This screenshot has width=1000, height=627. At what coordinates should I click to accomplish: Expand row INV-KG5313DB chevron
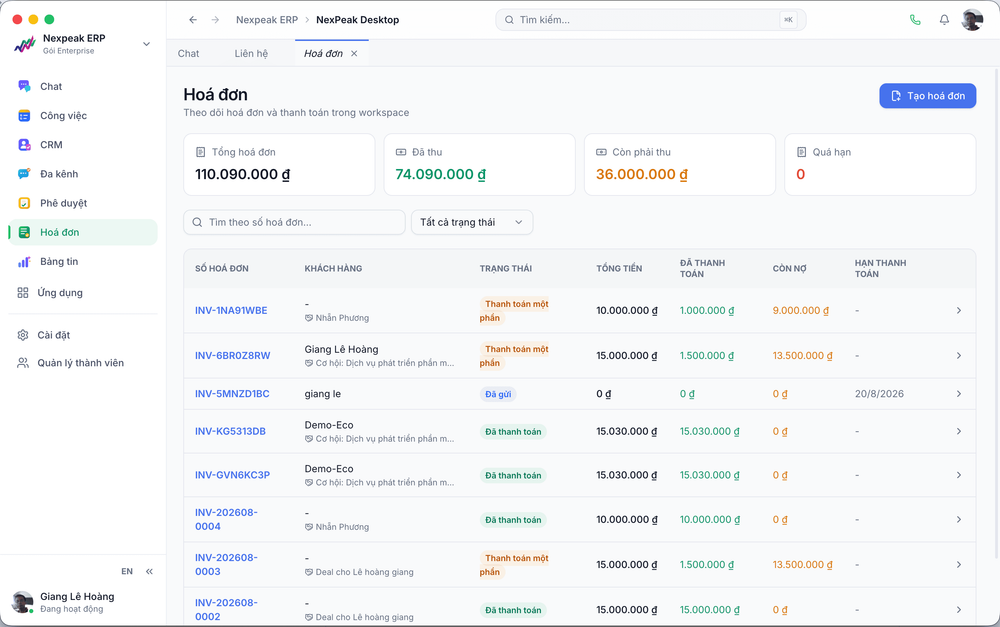click(x=959, y=431)
